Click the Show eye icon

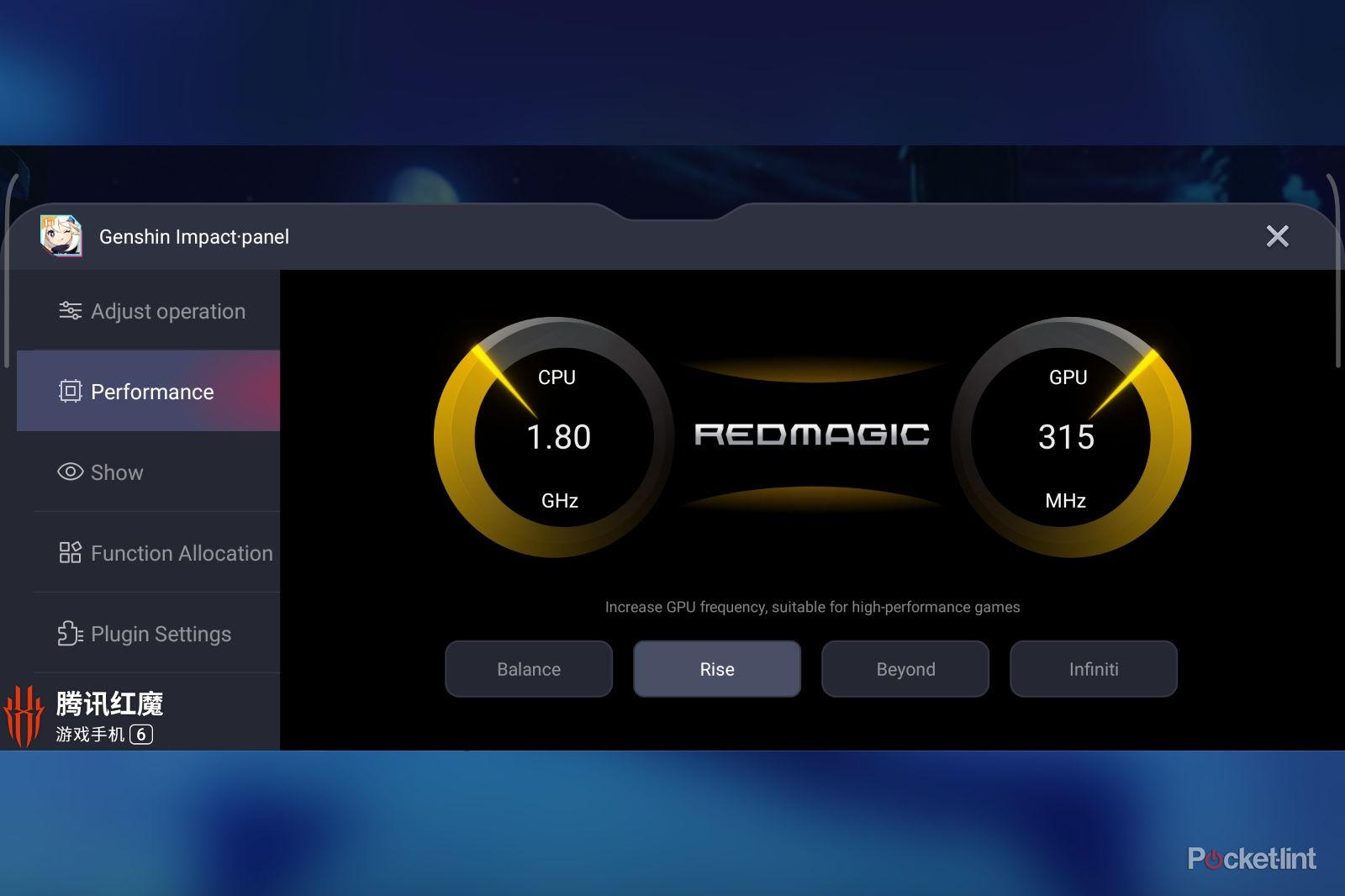(x=71, y=472)
